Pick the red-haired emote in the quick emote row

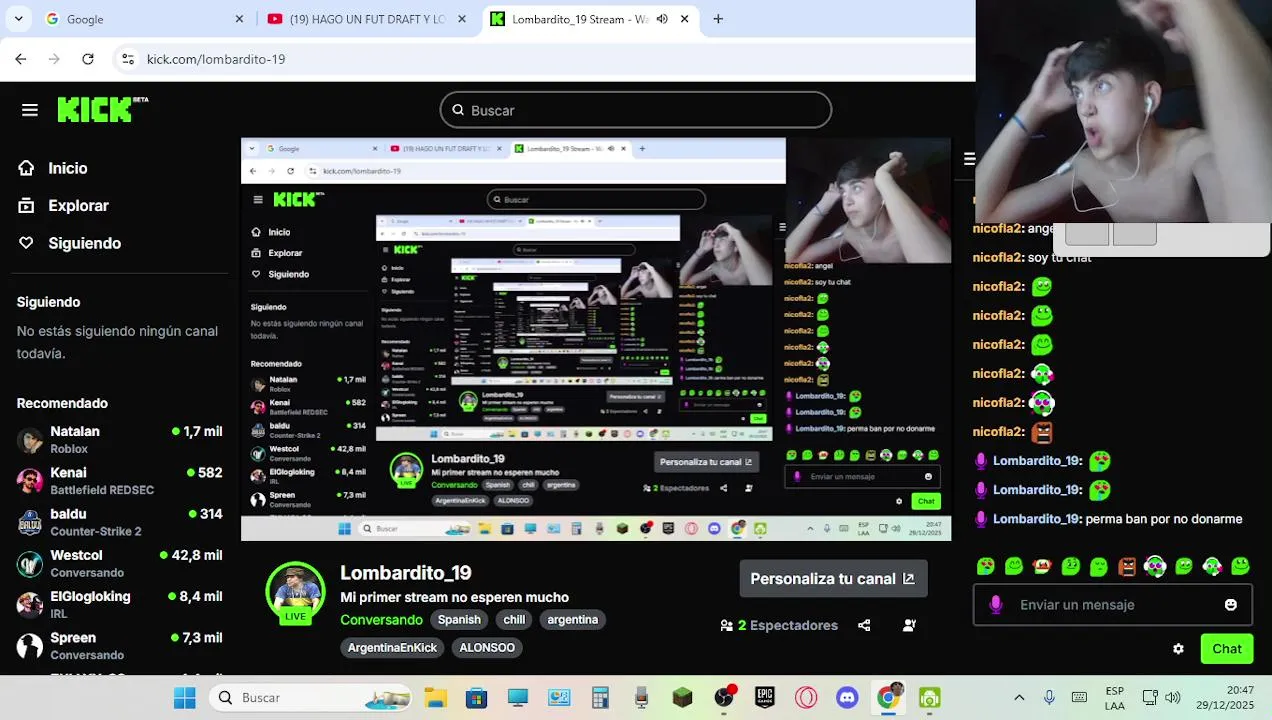[x=1042, y=566]
